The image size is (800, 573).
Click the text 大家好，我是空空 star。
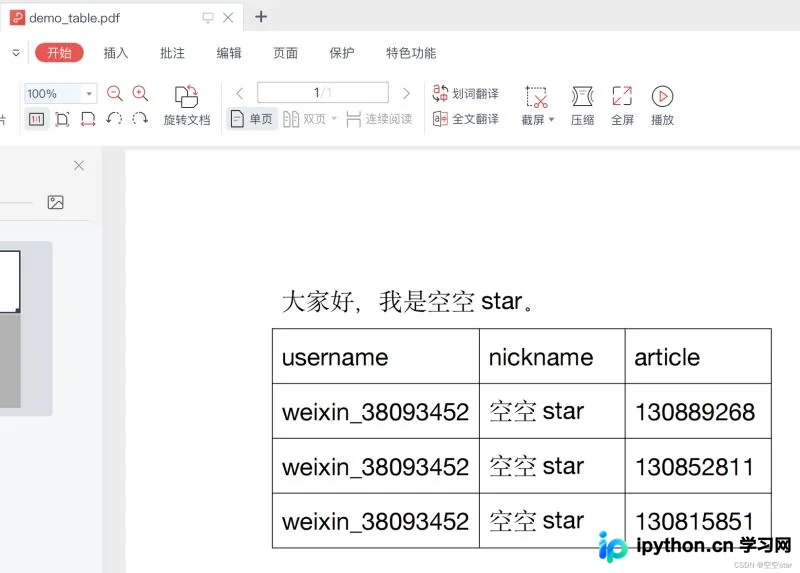click(408, 301)
